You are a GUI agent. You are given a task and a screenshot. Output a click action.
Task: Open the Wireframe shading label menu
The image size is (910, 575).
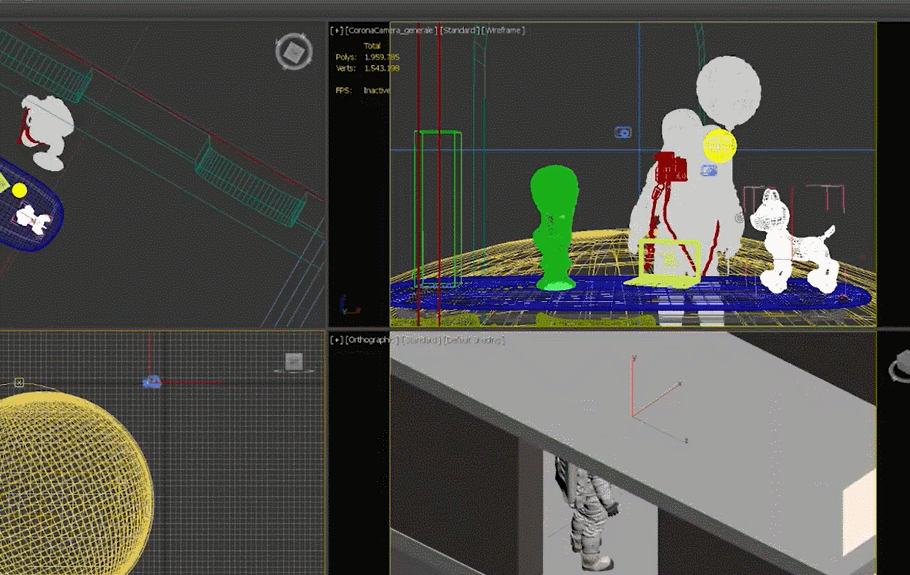point(503,30)
